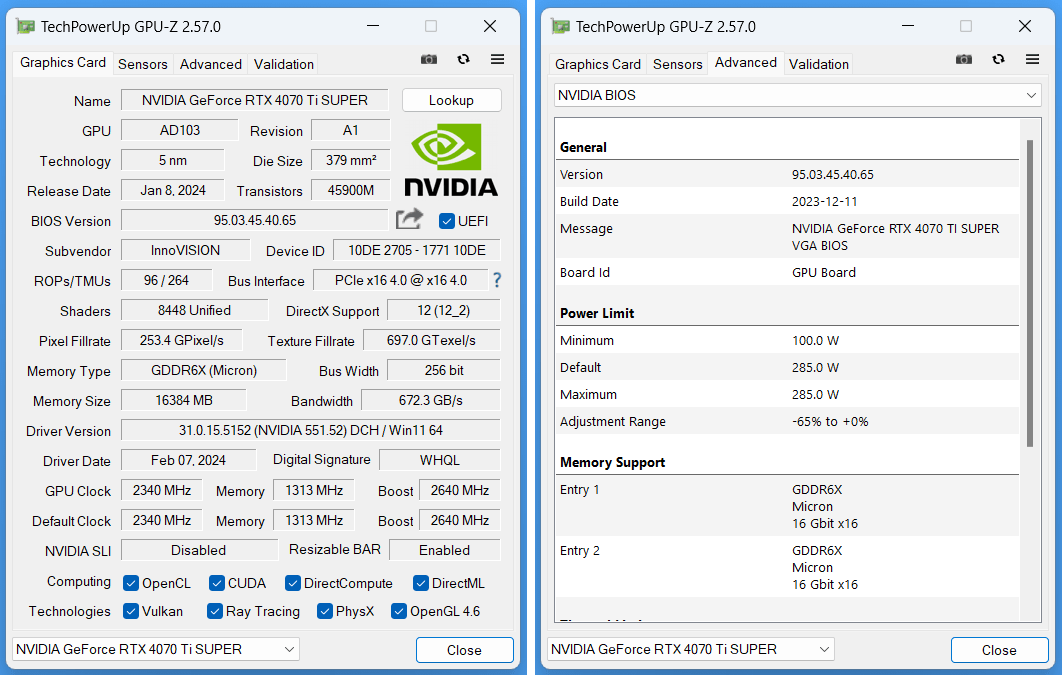Click the GPU name field
The image size is (1062, 675).
(255, 100)
